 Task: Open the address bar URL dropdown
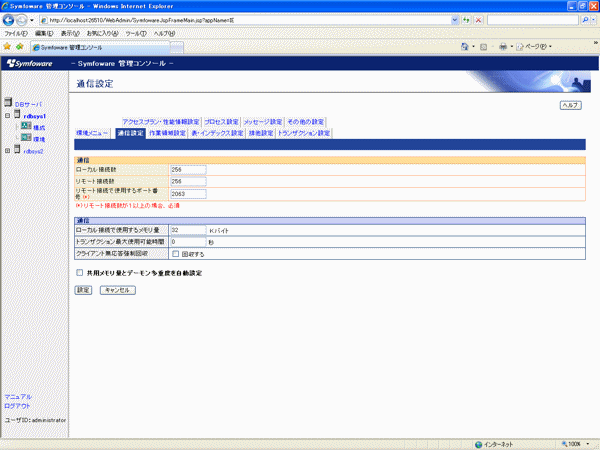point(455,20)
